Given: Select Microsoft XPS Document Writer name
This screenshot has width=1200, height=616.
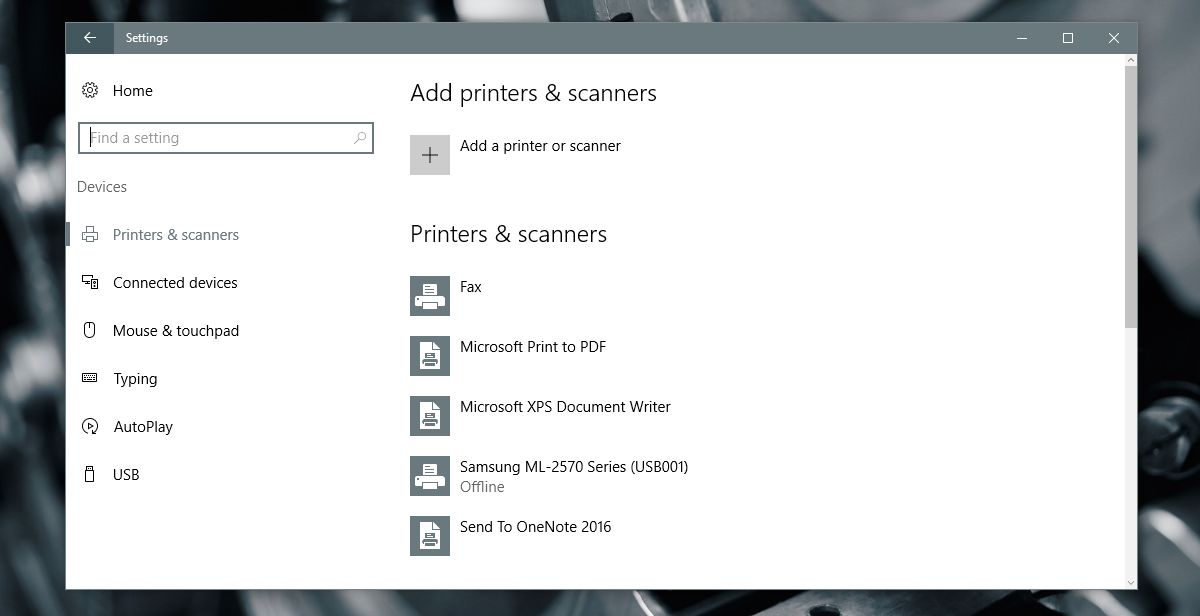Looking at the screenshot, I should tap(565, 407).
